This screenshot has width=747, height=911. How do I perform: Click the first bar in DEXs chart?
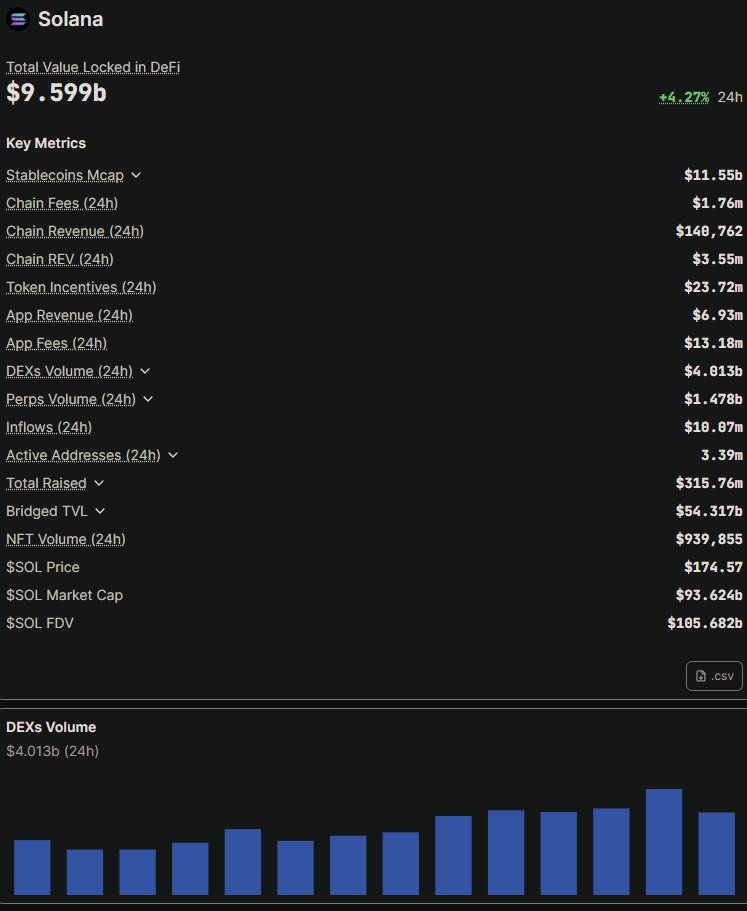point(32,867)
